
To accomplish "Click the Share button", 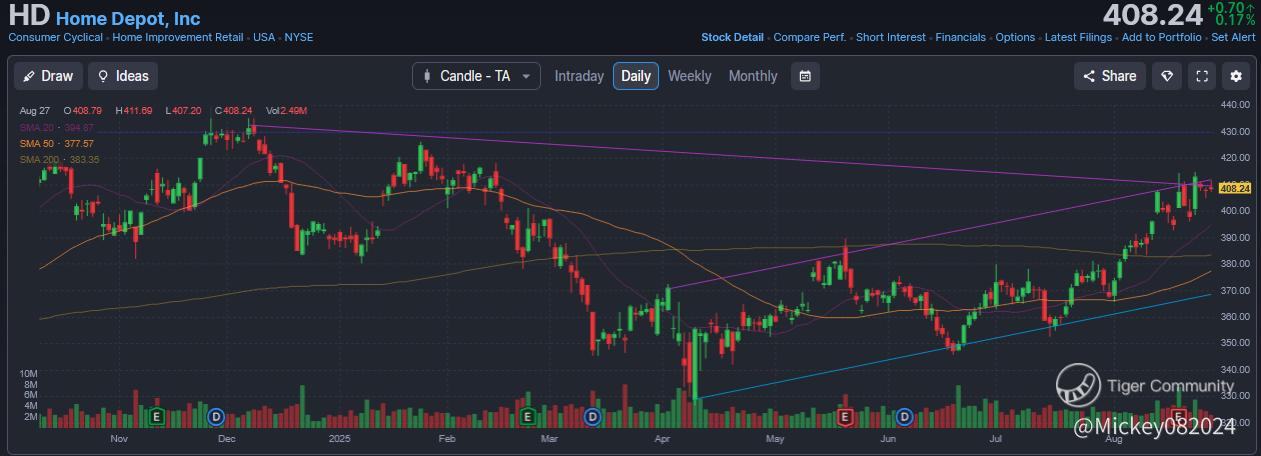I will pos(1110,76).
